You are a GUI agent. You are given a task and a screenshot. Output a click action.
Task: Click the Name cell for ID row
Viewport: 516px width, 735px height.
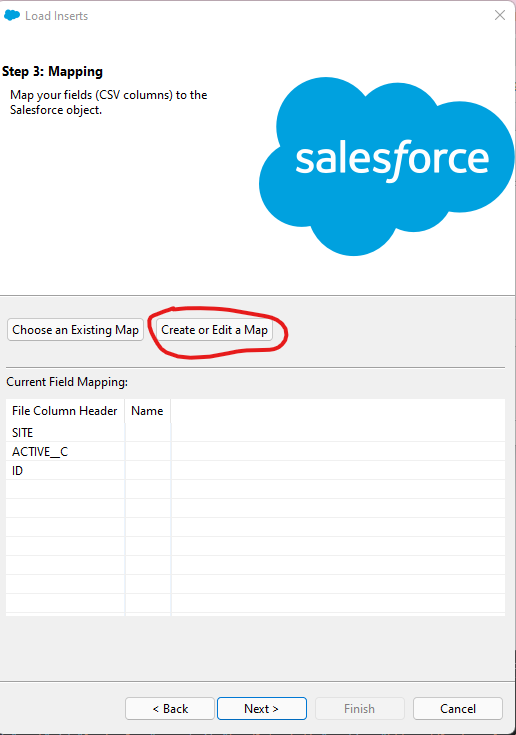pyautogui.click(x=148, y=470)
